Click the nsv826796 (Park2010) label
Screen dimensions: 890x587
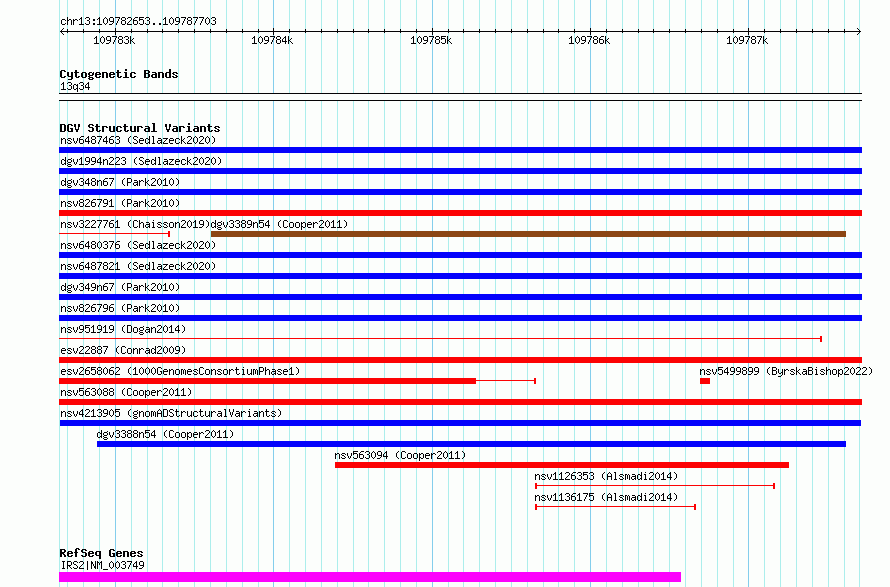coord(120,308)
